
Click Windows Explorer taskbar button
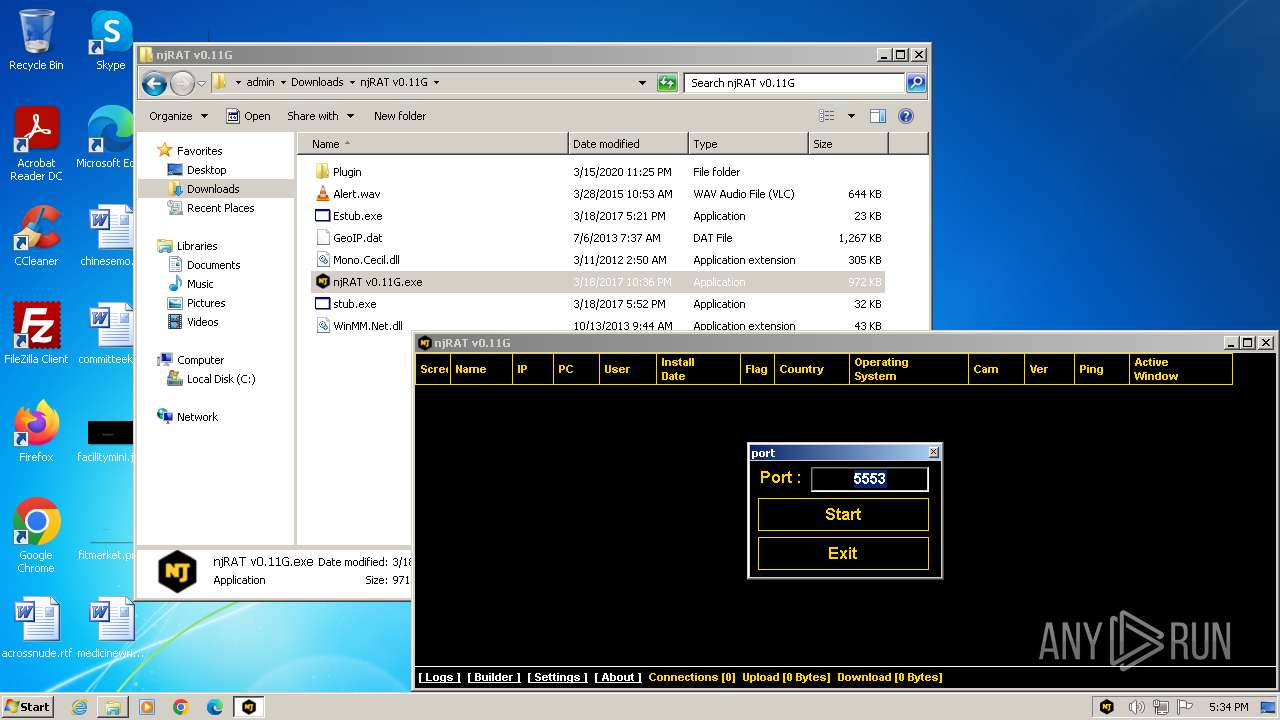click(113, 707)
